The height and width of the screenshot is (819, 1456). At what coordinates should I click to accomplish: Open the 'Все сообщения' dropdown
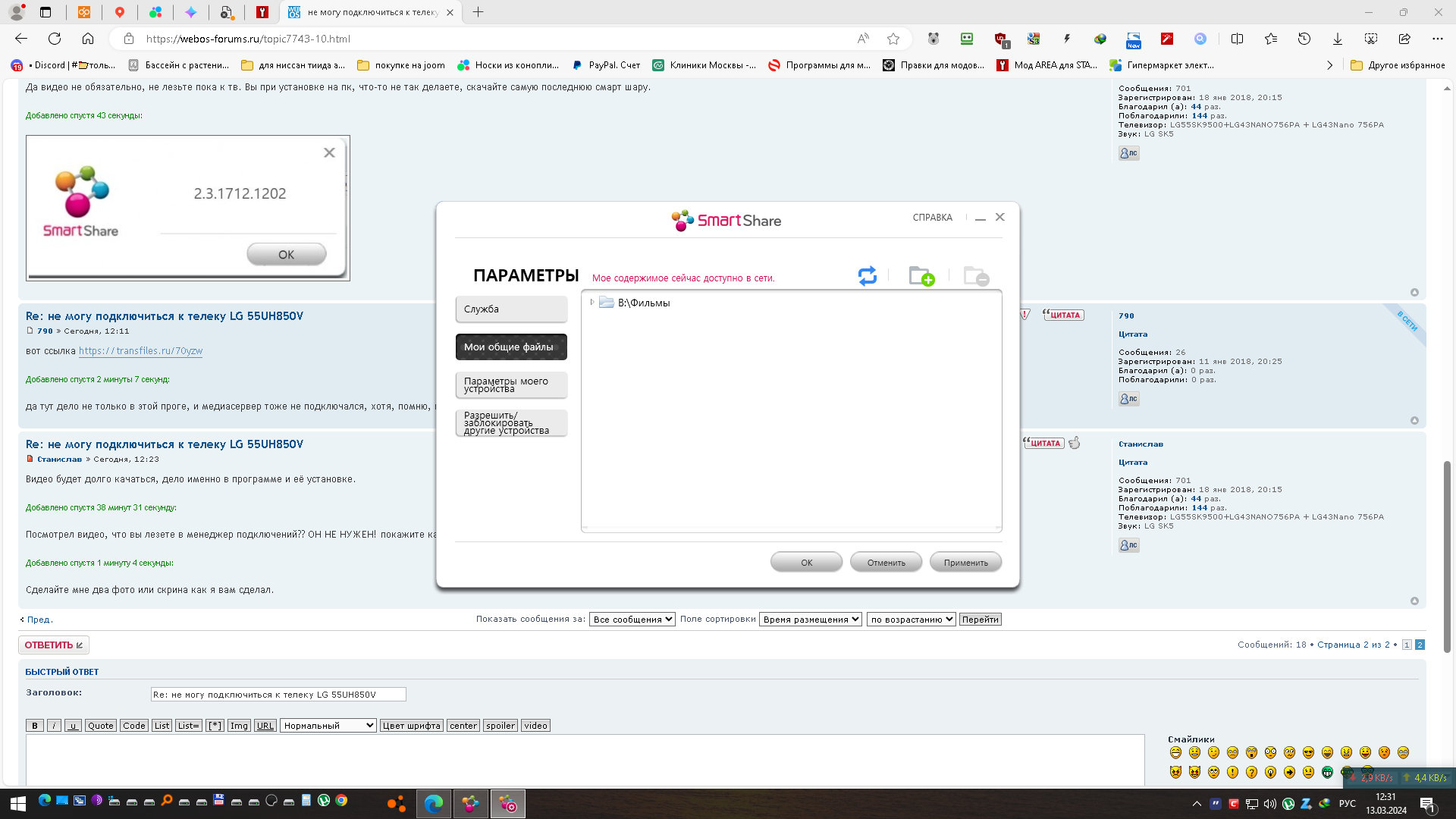632,620
